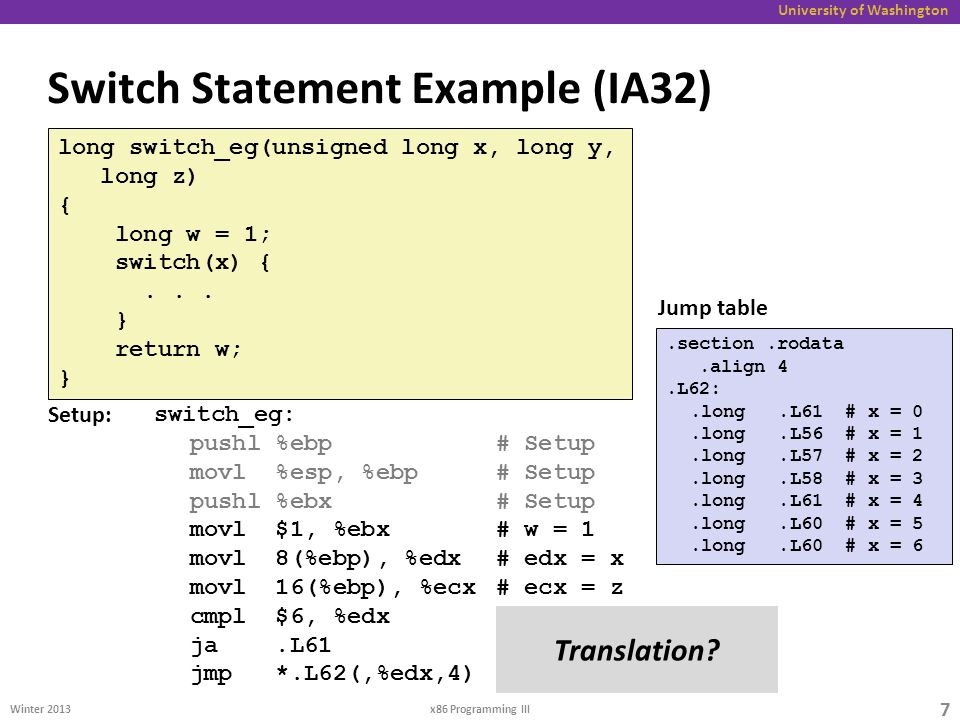Select the "jmp *.L62(,%edx,4)" instruction
This screenshot has width=960, height=720.
point(331,674)
